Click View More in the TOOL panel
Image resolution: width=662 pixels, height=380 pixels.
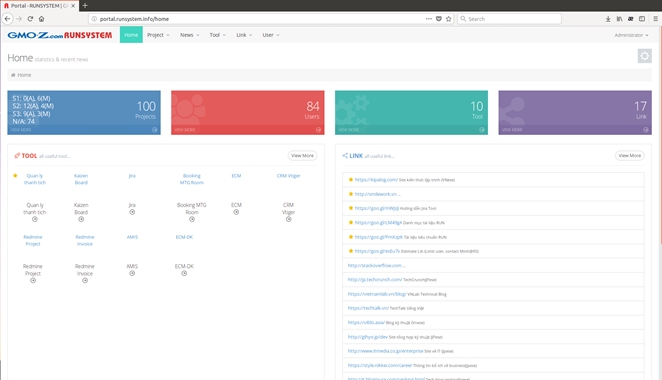point(302,155)
